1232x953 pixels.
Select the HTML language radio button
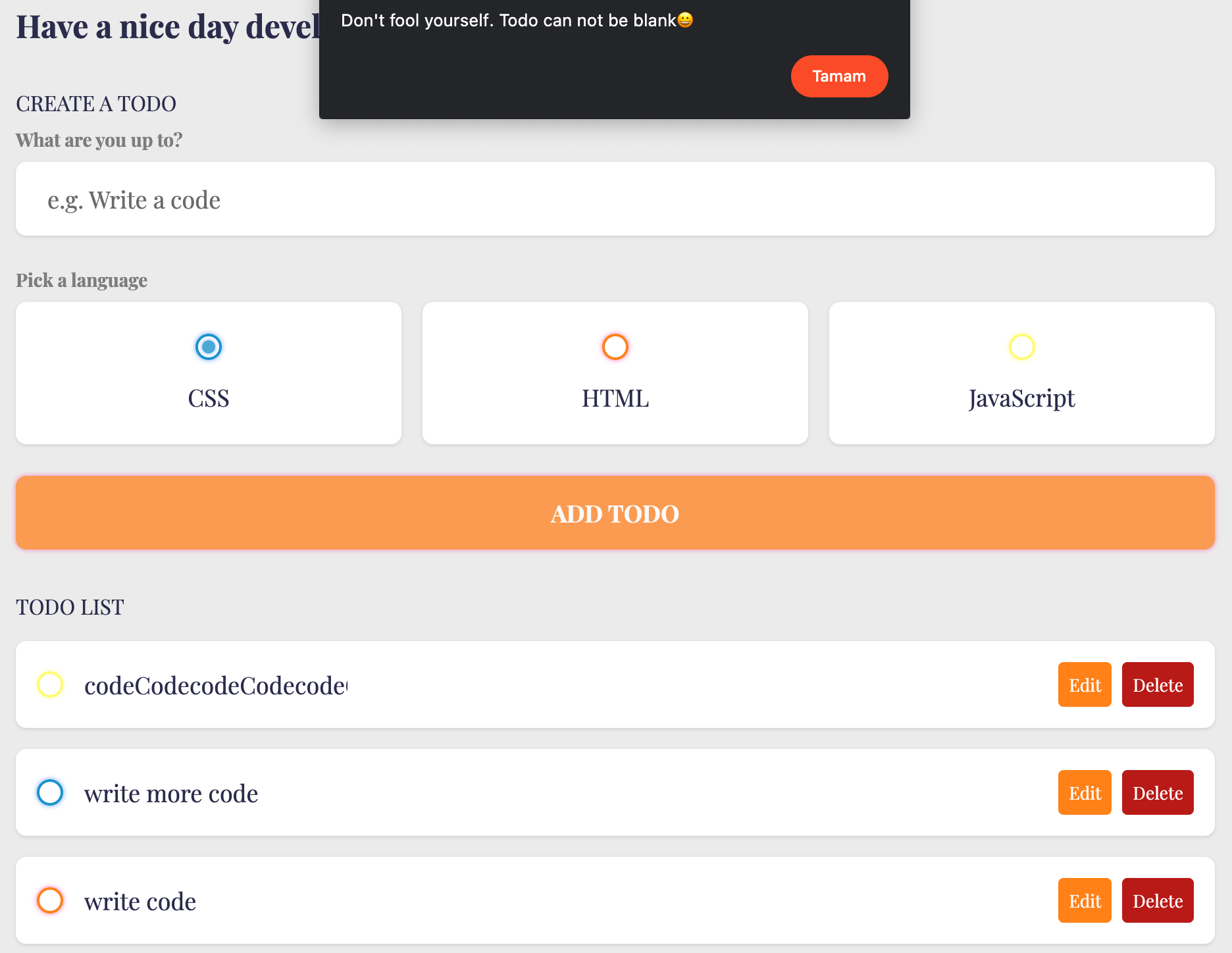(x=615, y=348)
